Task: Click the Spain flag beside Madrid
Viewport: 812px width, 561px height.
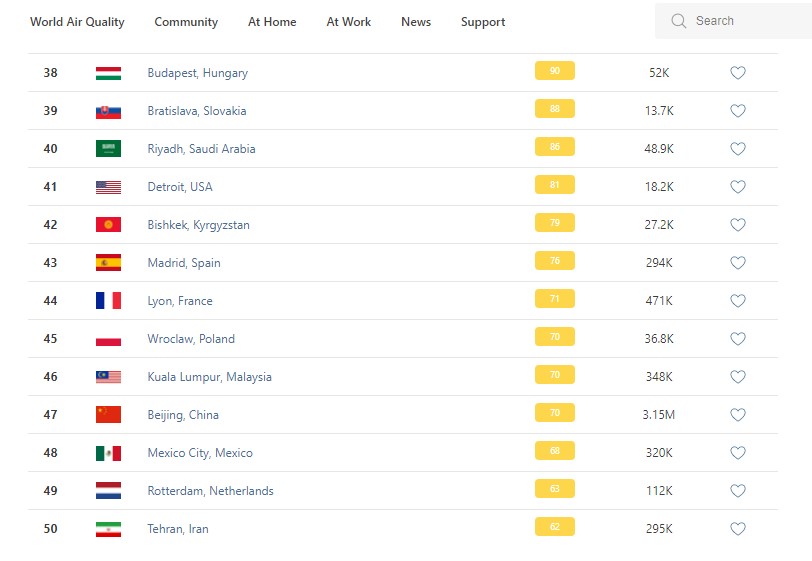Action: [x=108, y=263]
